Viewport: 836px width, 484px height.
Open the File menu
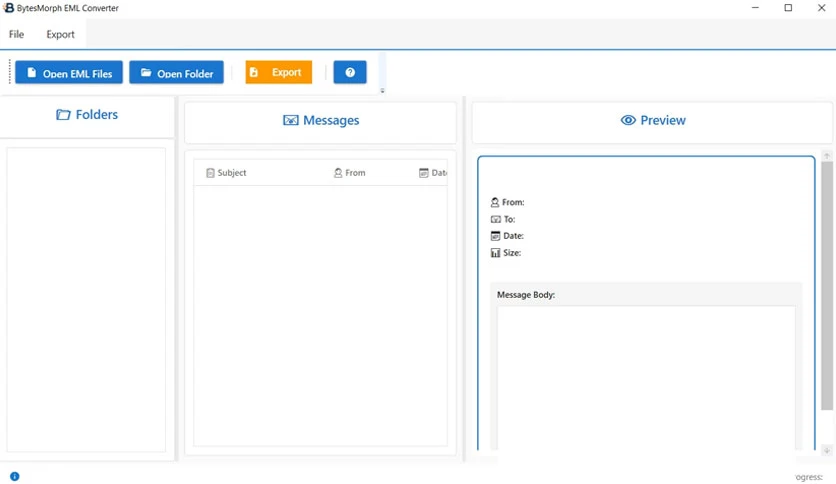17,34
